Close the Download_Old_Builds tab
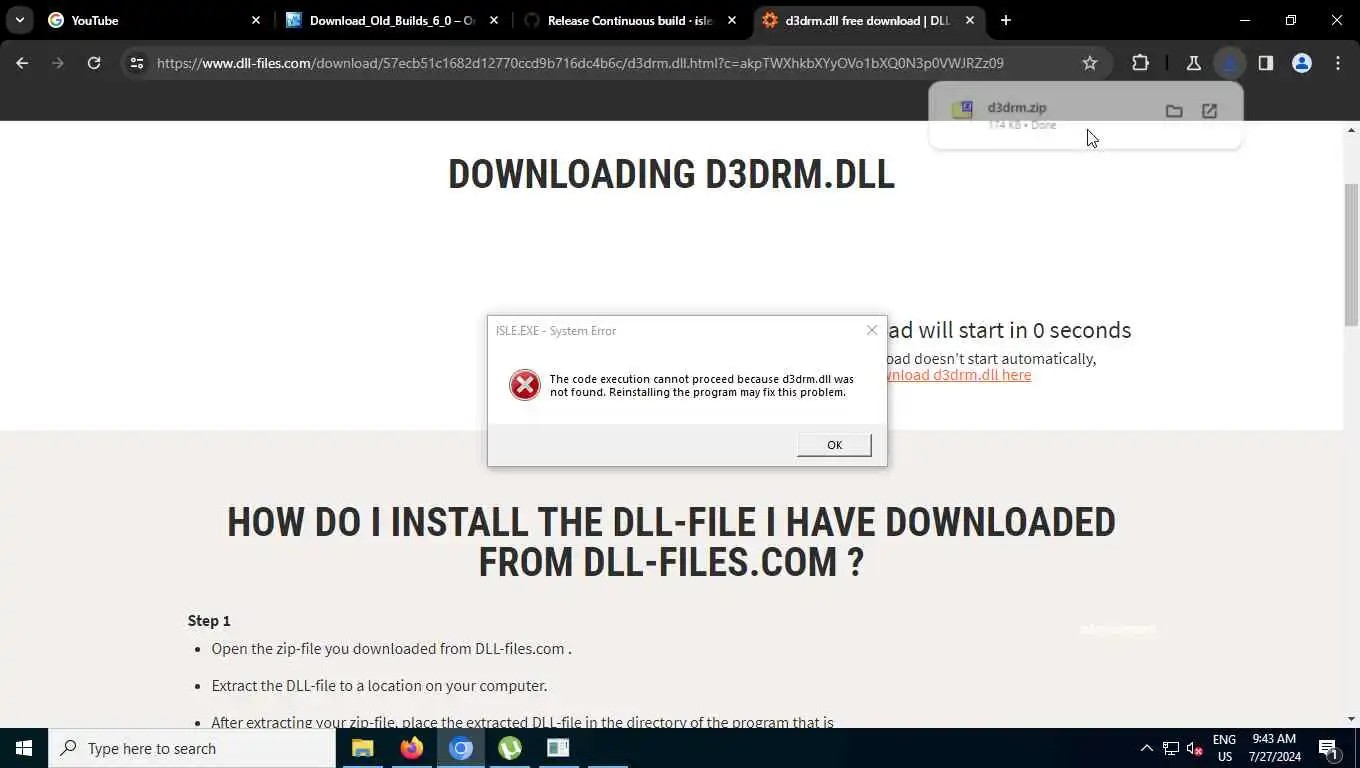Viewport: 1360px width, 768px height. click(493, 20)
